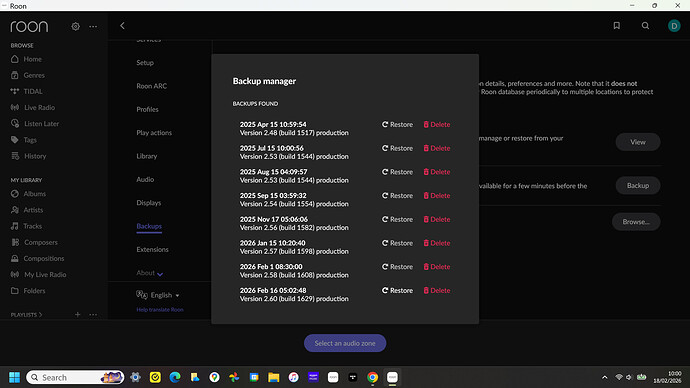Delete the 2026 Feb 16 backup

tap(437, 291)
